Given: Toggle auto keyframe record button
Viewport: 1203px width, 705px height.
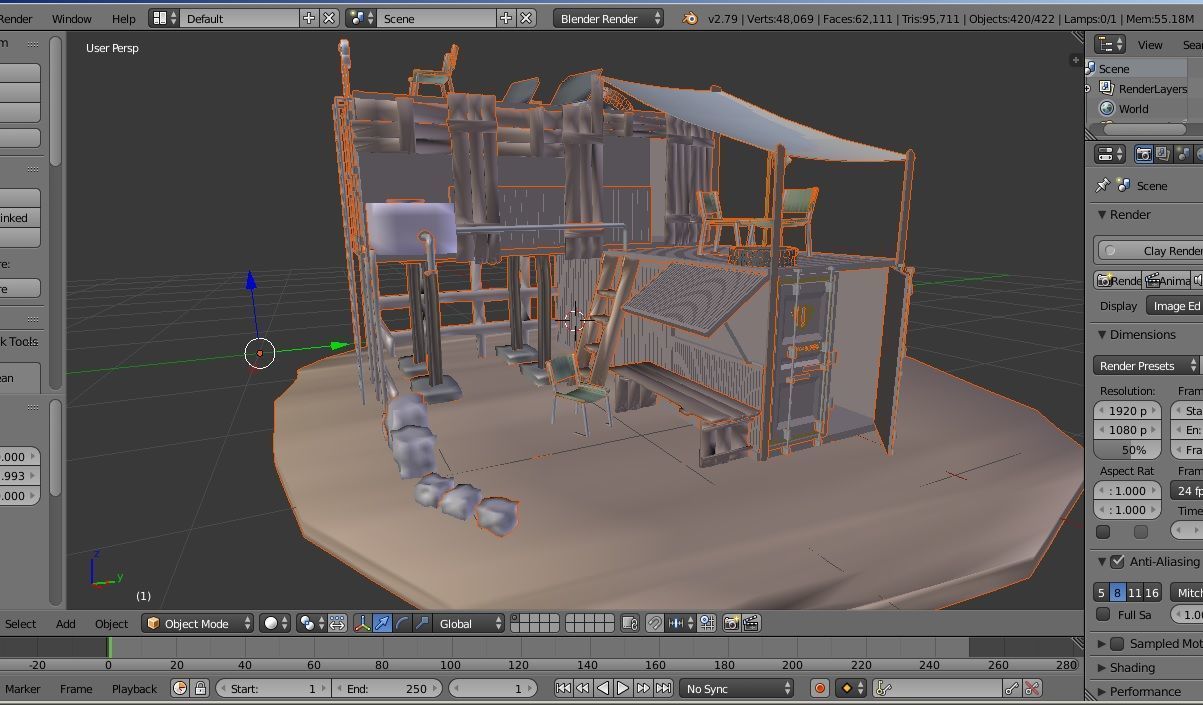Looking at the screenshot, I should [x=820, y=688].
